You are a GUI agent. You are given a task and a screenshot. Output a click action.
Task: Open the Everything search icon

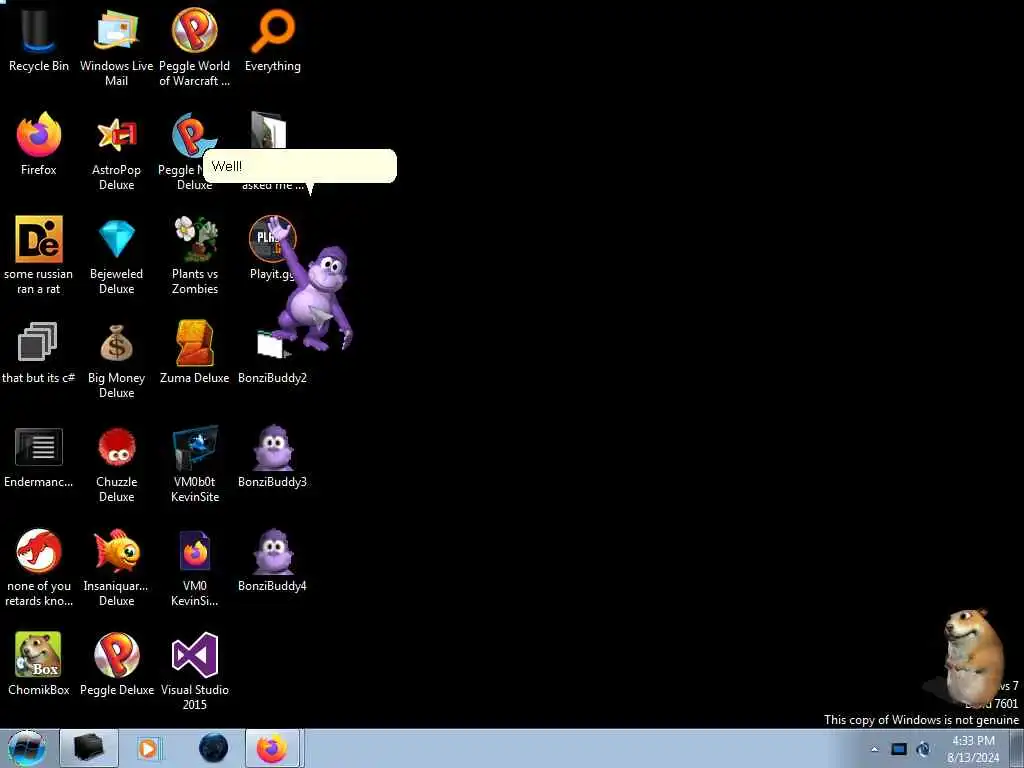pyautogui.click(x=273, y=40)
